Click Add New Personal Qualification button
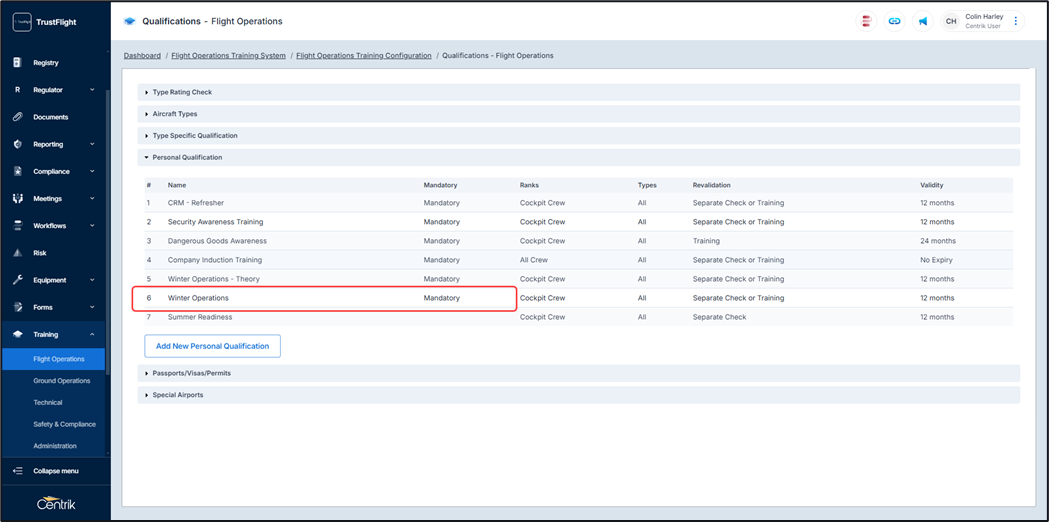 point(212,346)
